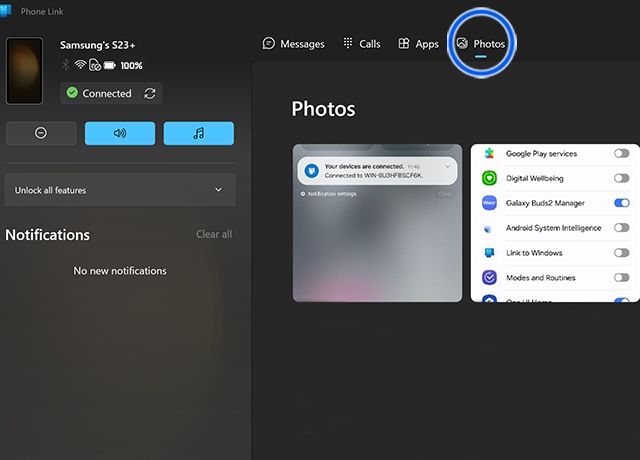Click the 100% battery percentage
This screenshot has width=640, height=460.
[x=131, y=66]
